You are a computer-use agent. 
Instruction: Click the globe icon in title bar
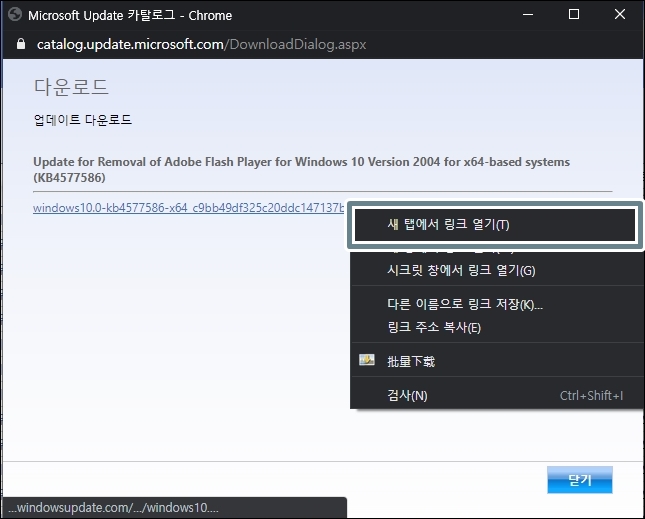tap(15, 14)
